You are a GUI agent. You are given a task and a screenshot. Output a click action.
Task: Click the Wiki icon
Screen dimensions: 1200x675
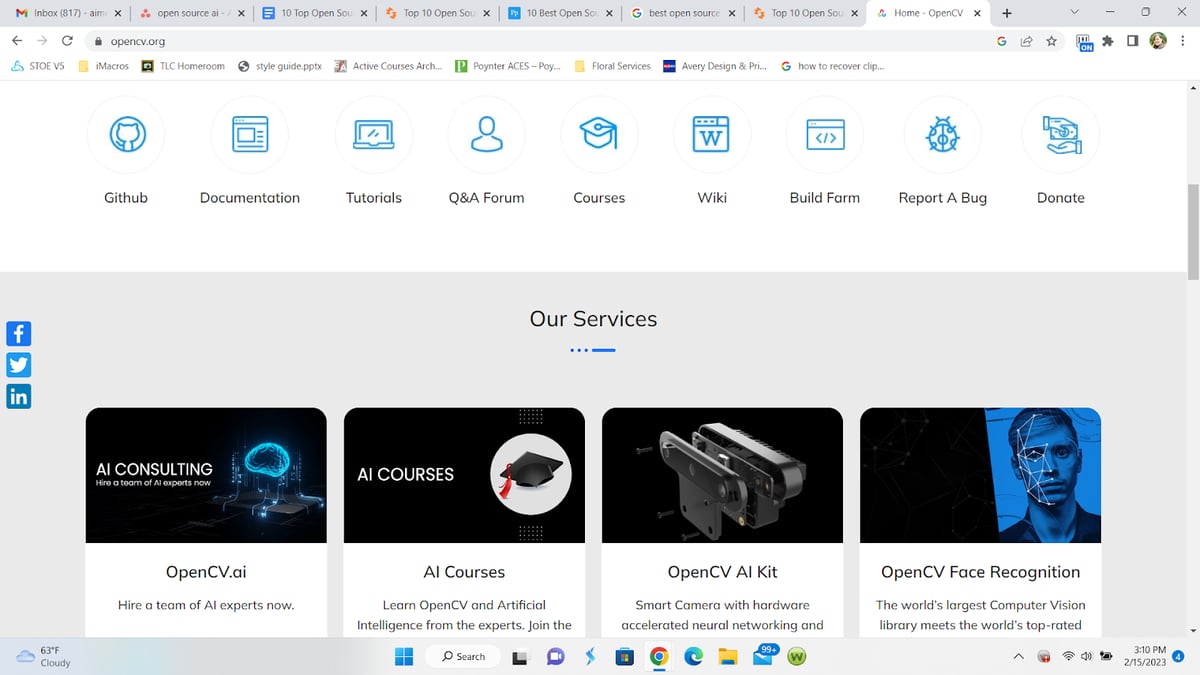tap(711, 135)
